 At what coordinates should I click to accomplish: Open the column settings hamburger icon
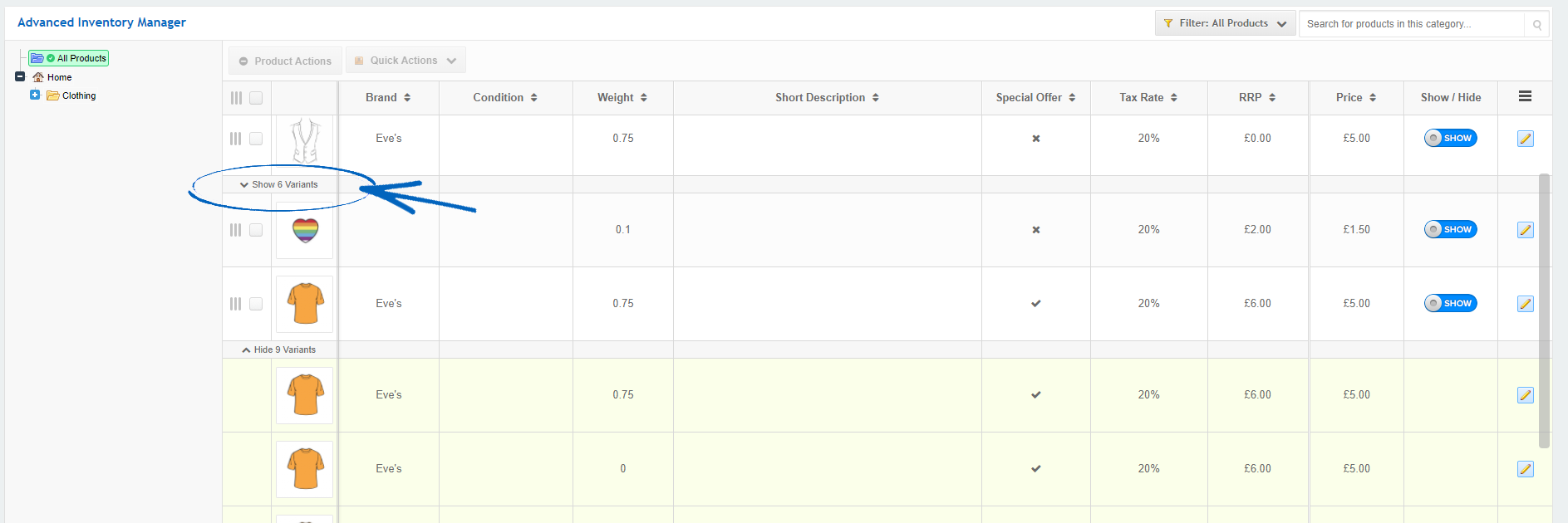coord(1526,96)
